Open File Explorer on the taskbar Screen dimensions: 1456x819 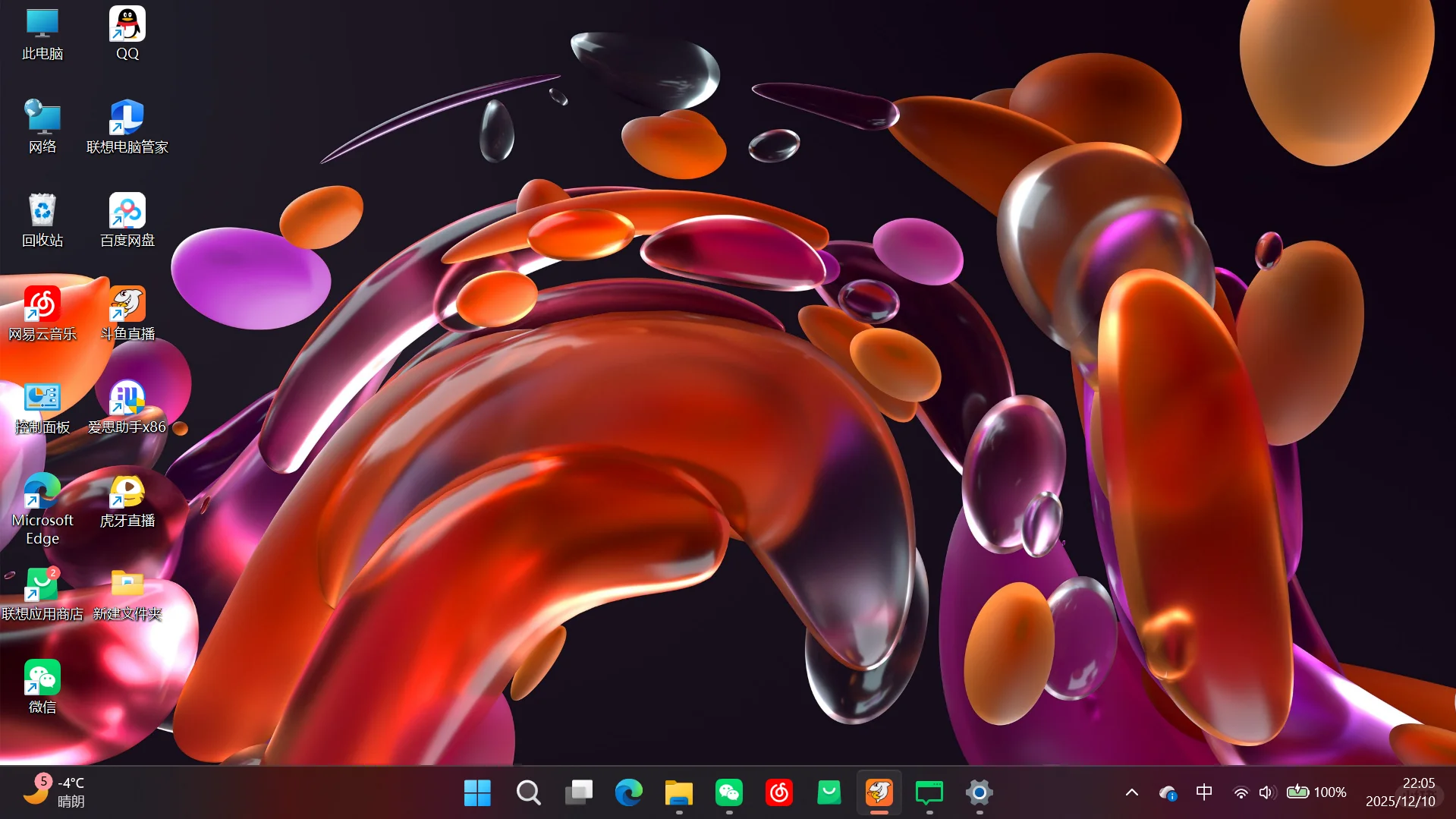[x=678, y=792]
